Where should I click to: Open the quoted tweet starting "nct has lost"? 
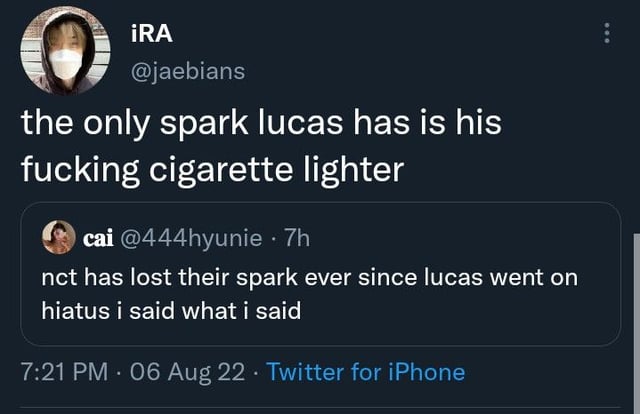(x=312, y=275)
